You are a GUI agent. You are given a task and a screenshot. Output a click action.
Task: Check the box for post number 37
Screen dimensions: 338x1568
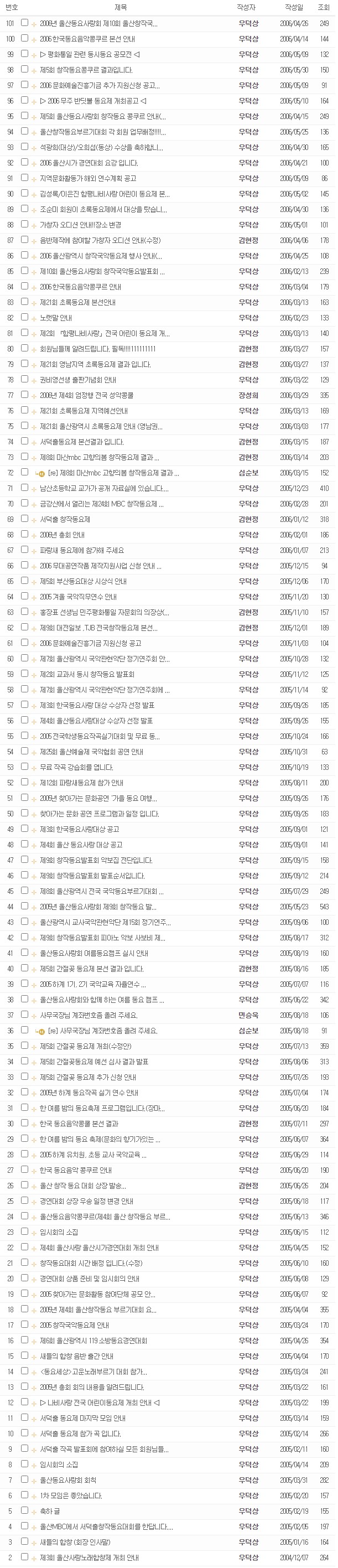click(x=24, y=1015)
